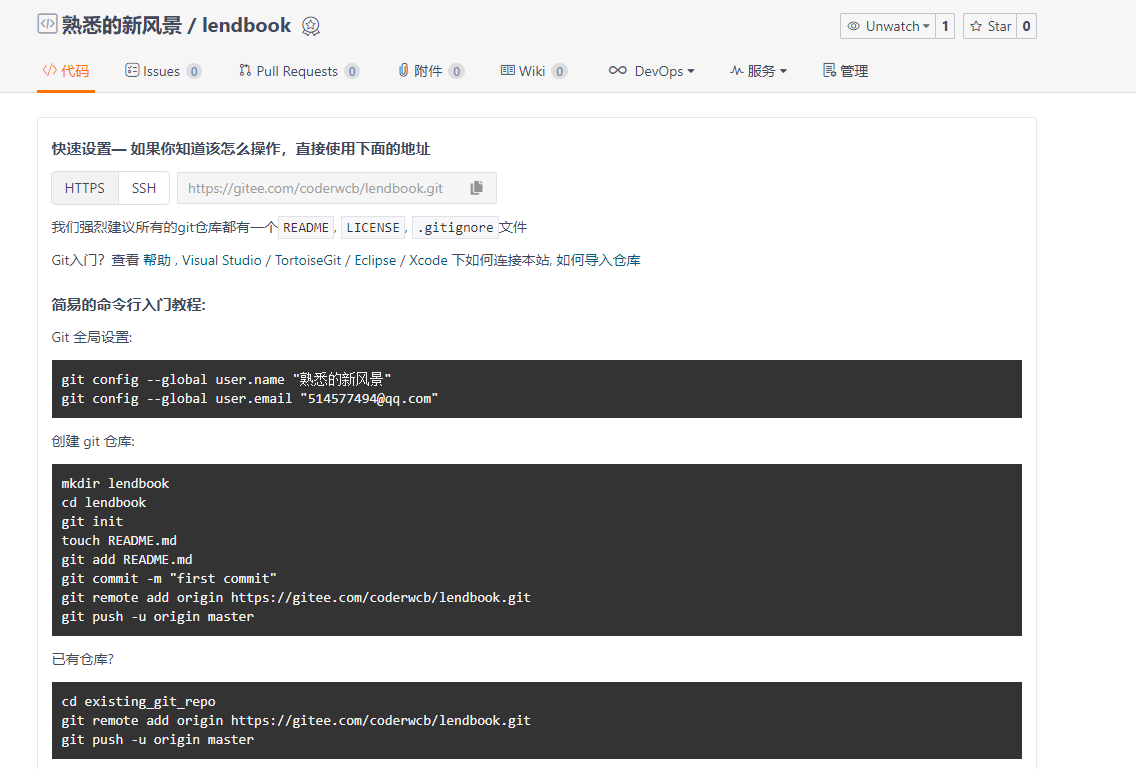Click the watcher count 1

point(945,26)
